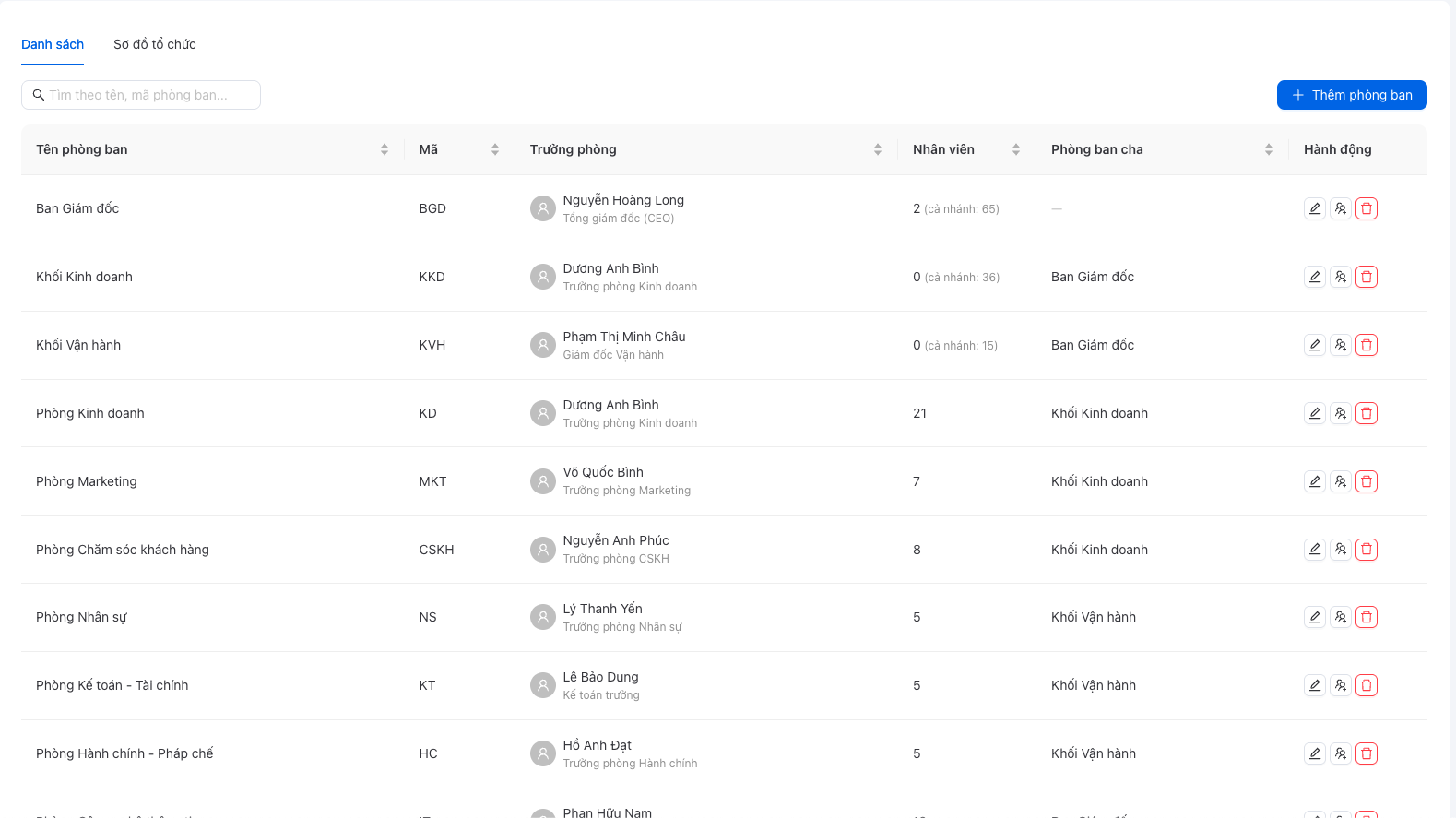Sort the Nhân viên column
This screenshot has width=1456, height=818.
click(1016, 149)
